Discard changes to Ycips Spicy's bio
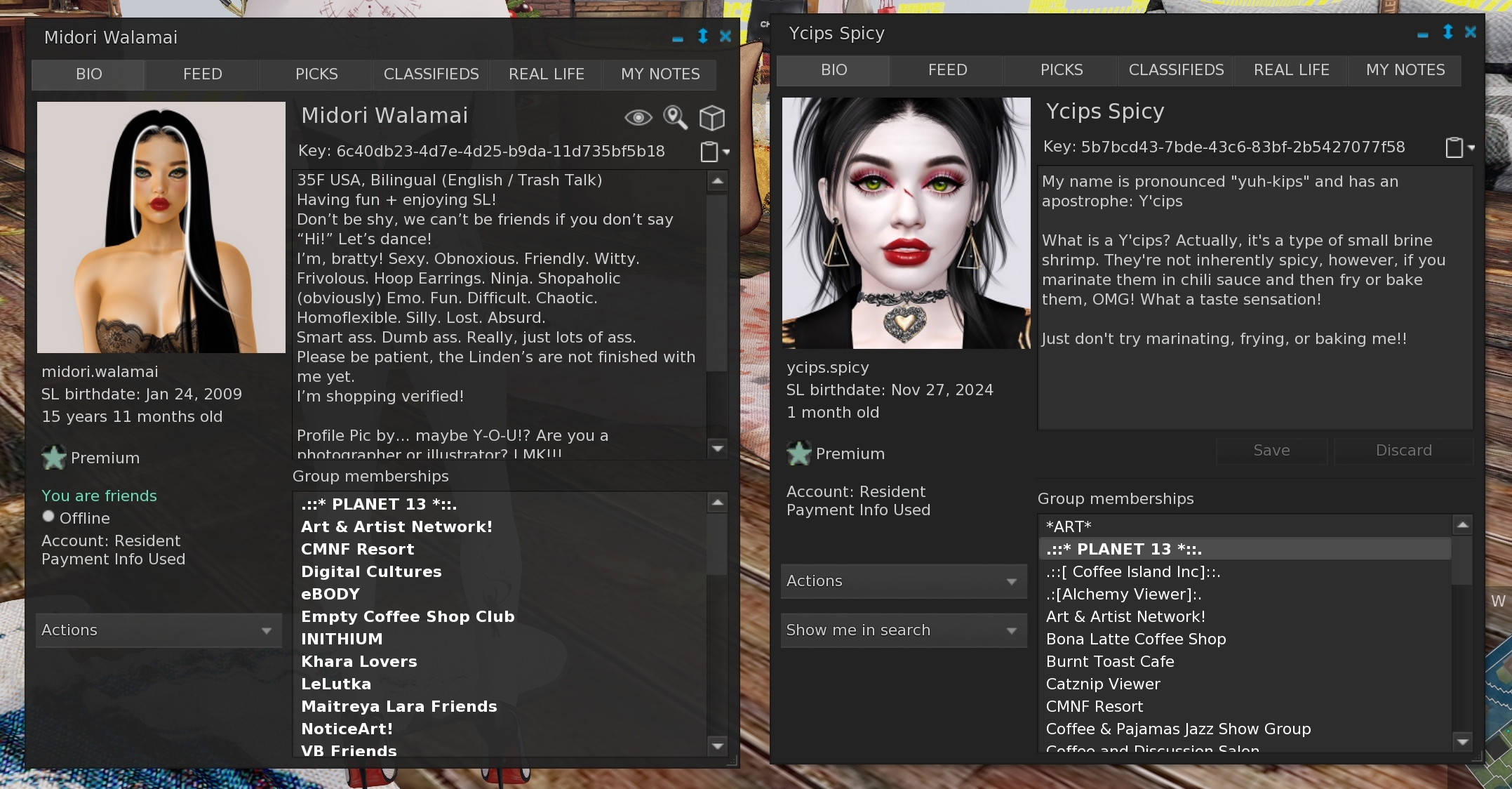This screenshot has width=1512, height=789. (x=1403, y=450)
